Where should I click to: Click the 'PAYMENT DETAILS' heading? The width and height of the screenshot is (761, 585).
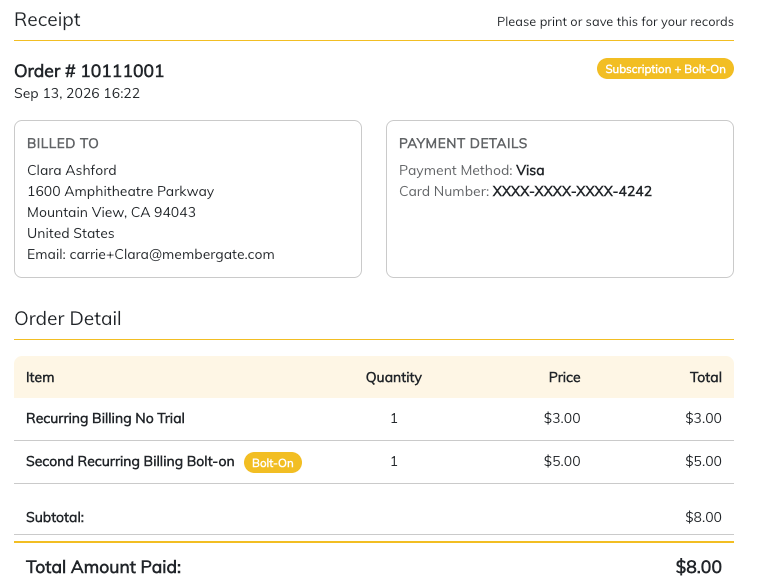coord(463,143)
